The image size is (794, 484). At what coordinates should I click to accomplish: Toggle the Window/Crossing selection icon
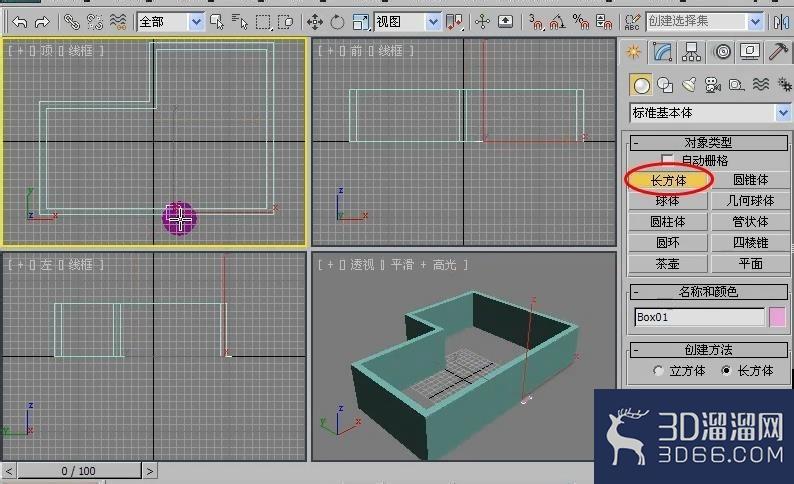(x=286, y=22)
